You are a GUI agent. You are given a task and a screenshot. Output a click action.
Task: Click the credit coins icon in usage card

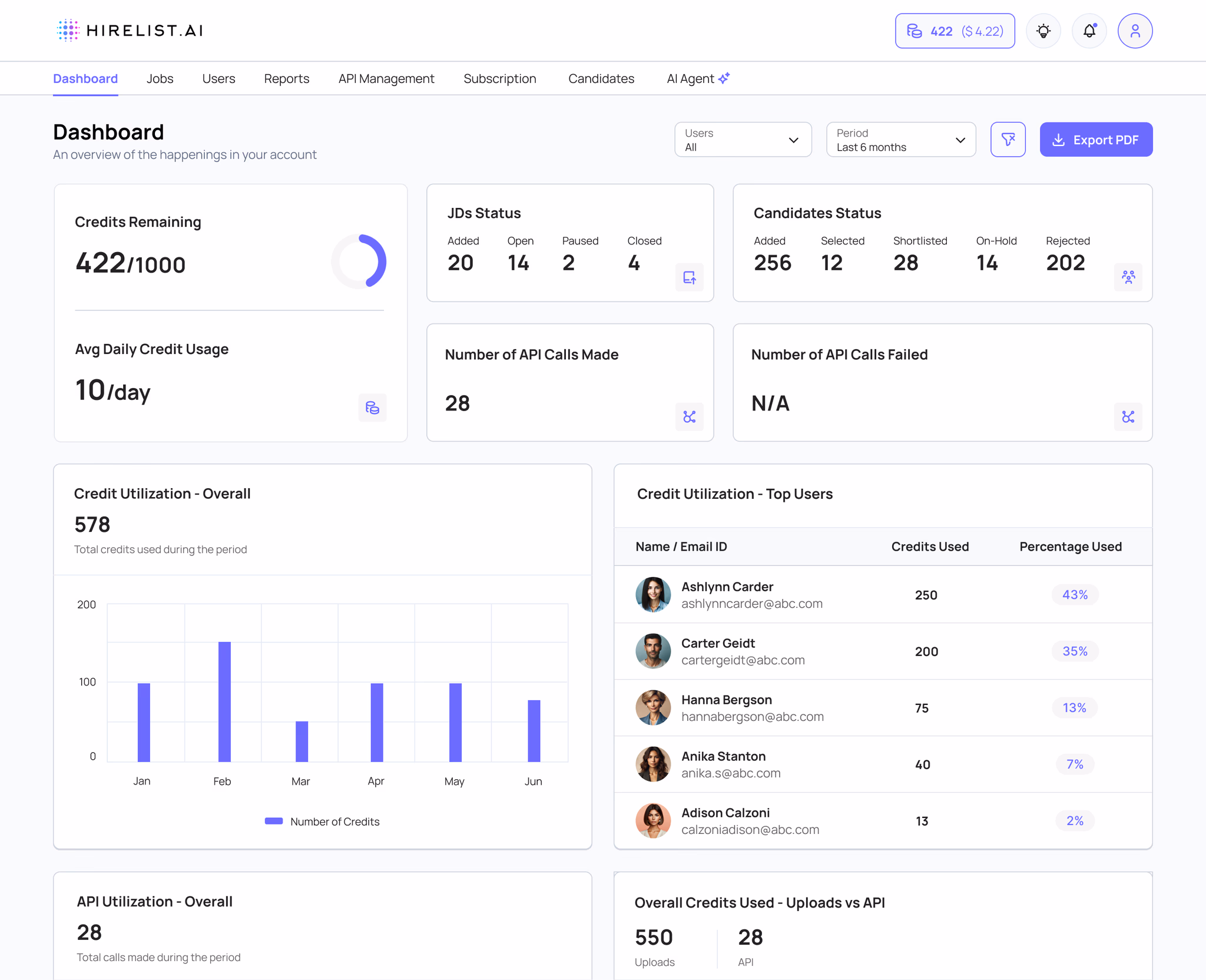pyautogui.click(x=372, y=408)
